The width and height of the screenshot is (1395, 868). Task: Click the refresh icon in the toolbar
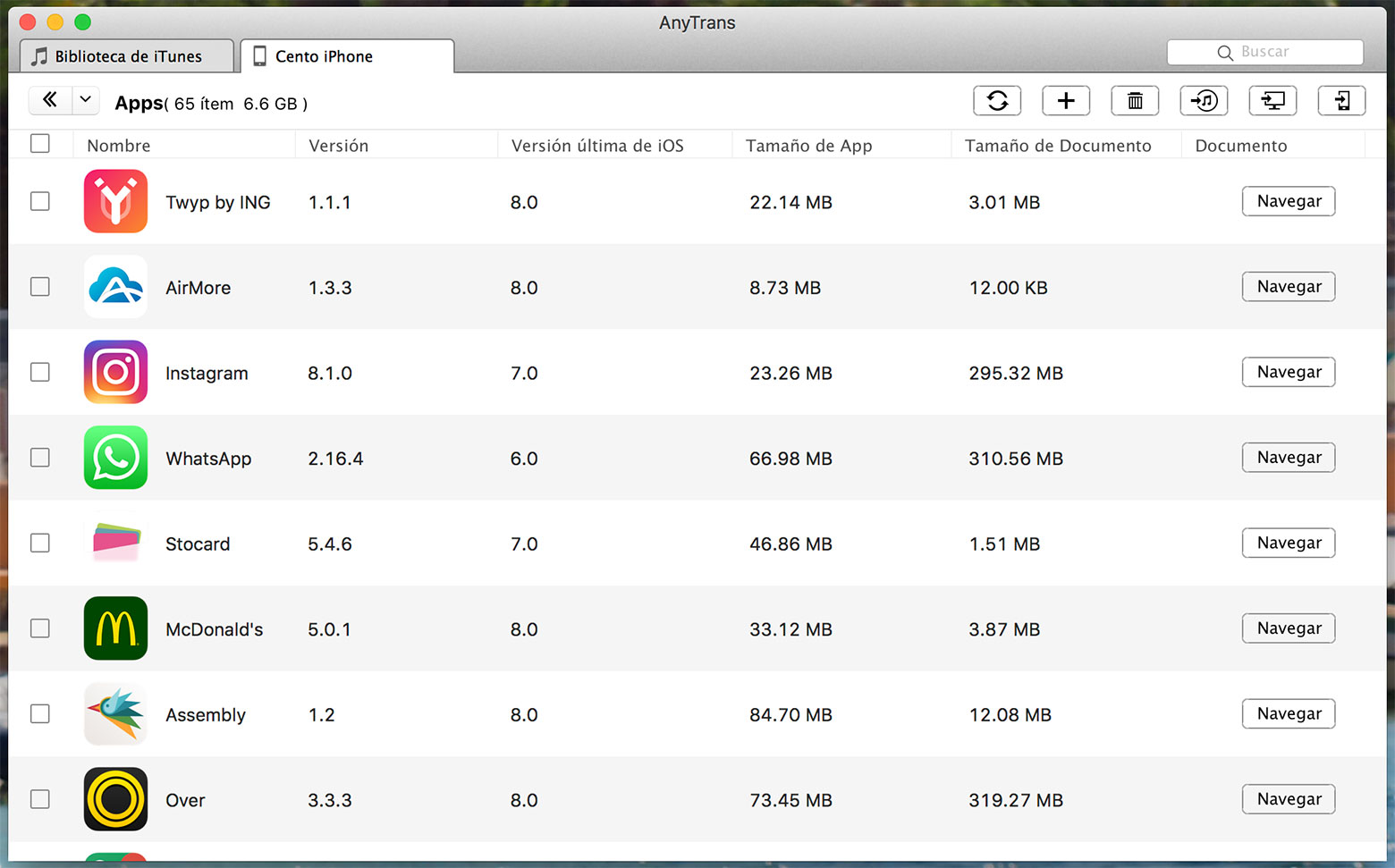(997, 101)
